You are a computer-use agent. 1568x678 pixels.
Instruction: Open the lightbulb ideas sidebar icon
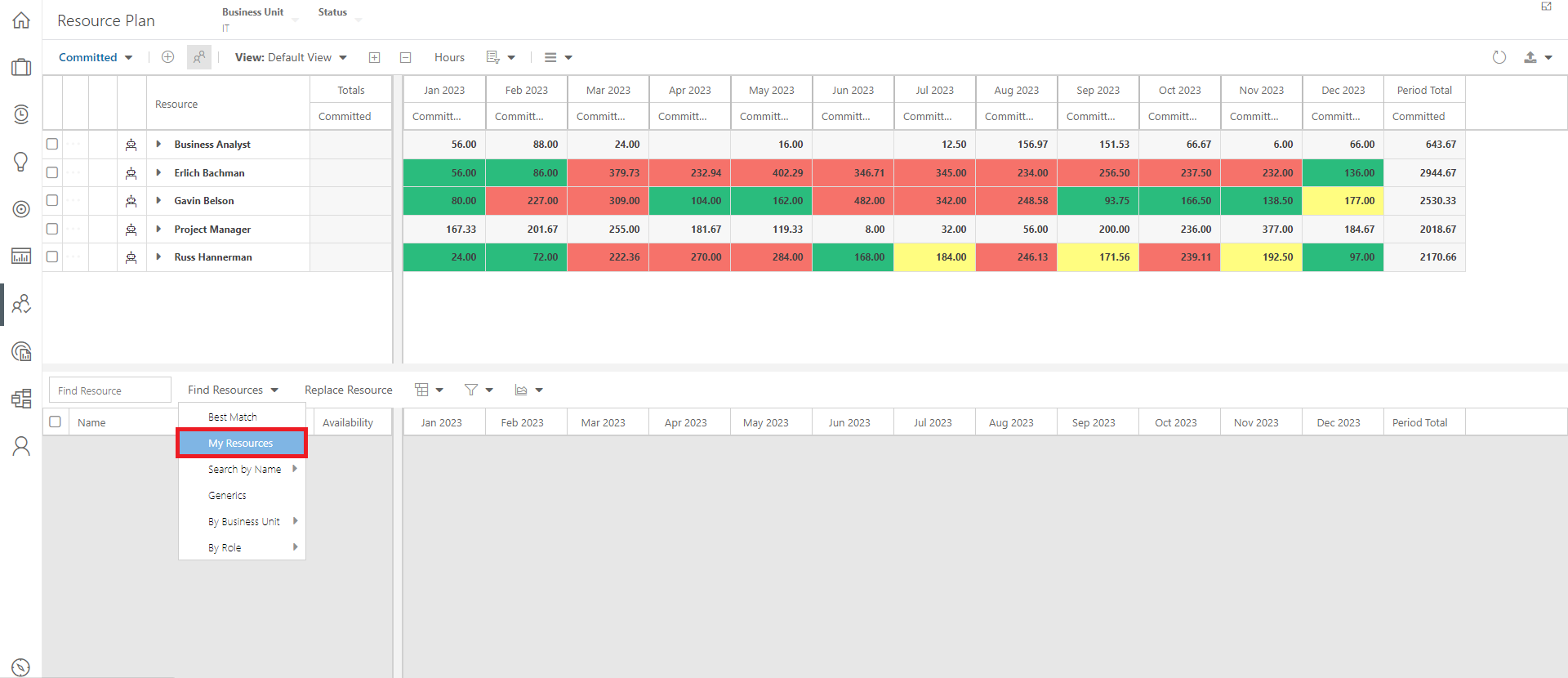coord(21,162)
